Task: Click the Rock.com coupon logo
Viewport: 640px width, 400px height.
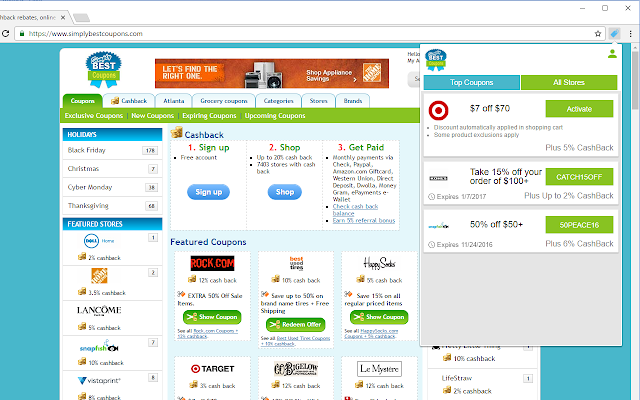Action: pos(212,263)
